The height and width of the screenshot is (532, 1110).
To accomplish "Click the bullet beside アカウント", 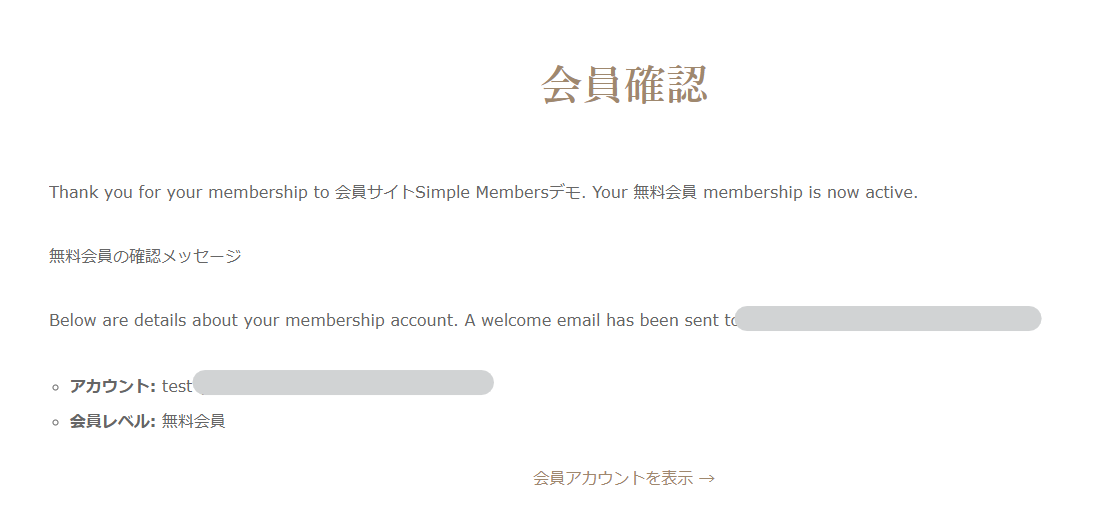I will click(56, 387).
